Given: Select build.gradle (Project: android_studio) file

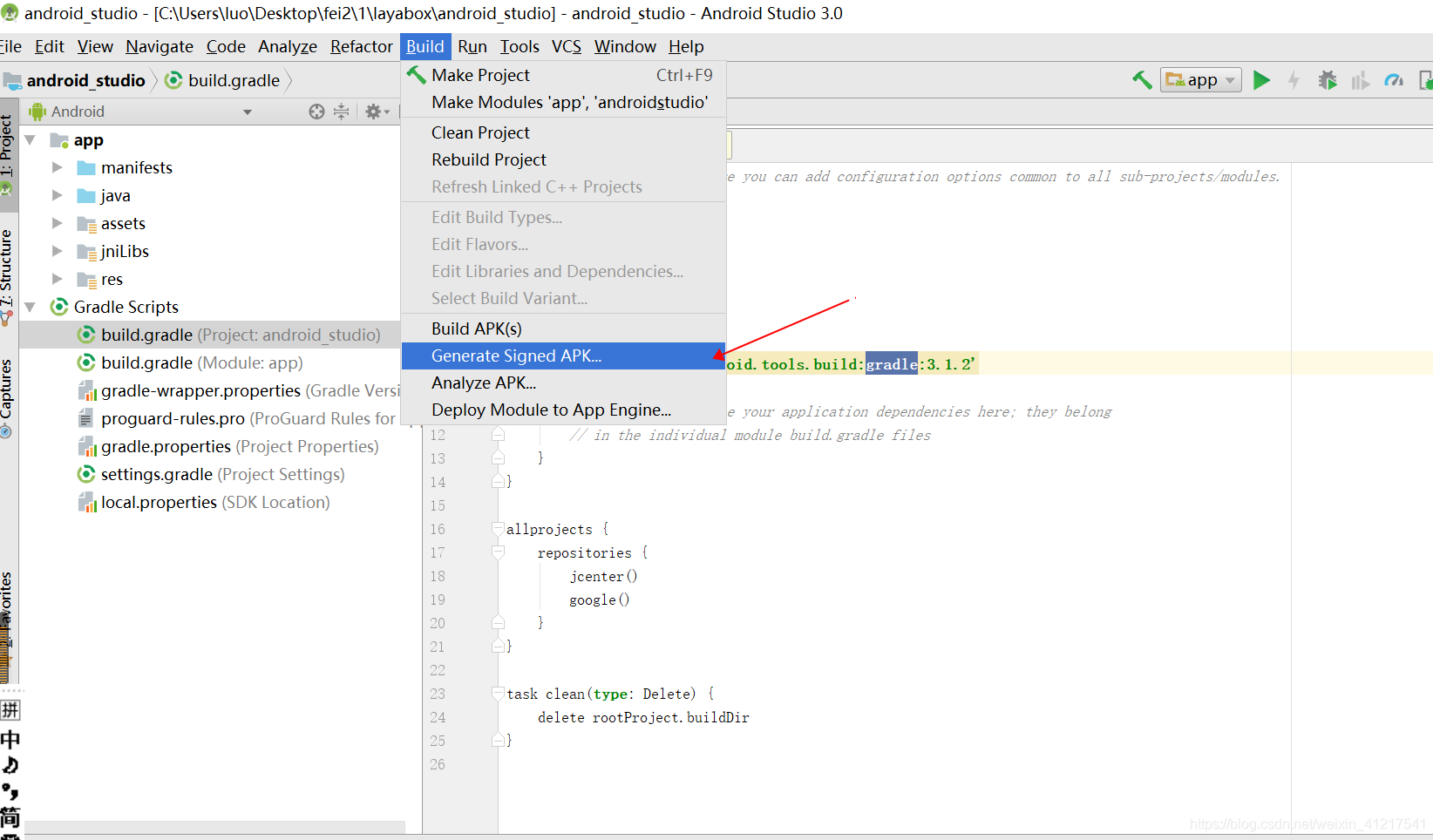Looking at the screenshot, I should tap(210, 335).
